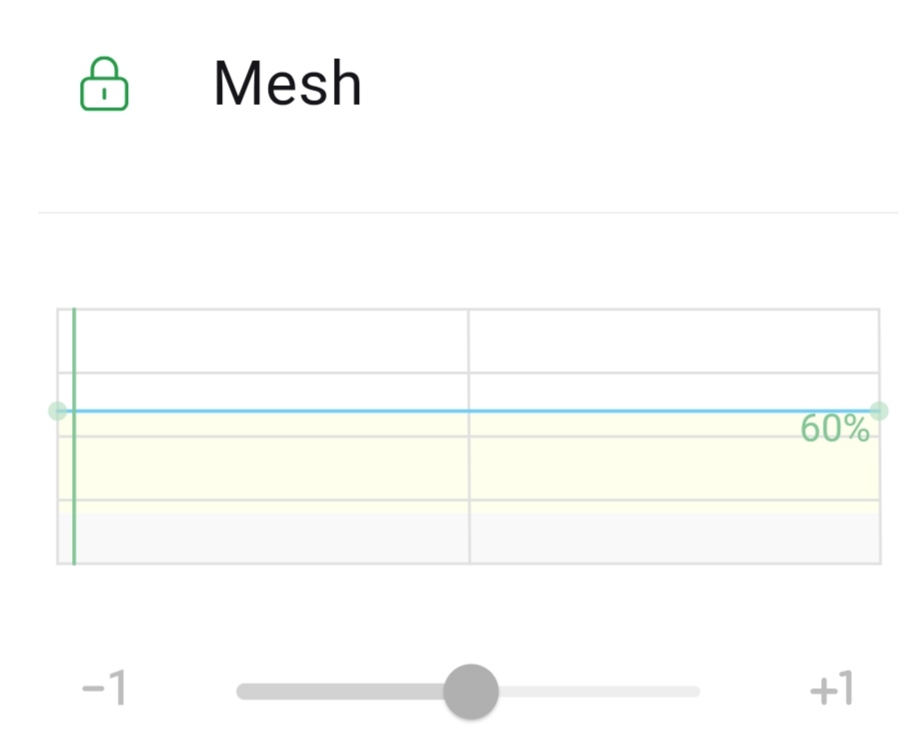Image resolution: width=922 pixels, height=754 pixels.
Task: Click the lighter slider track right of thumb
Action: [x=600, y=691]
